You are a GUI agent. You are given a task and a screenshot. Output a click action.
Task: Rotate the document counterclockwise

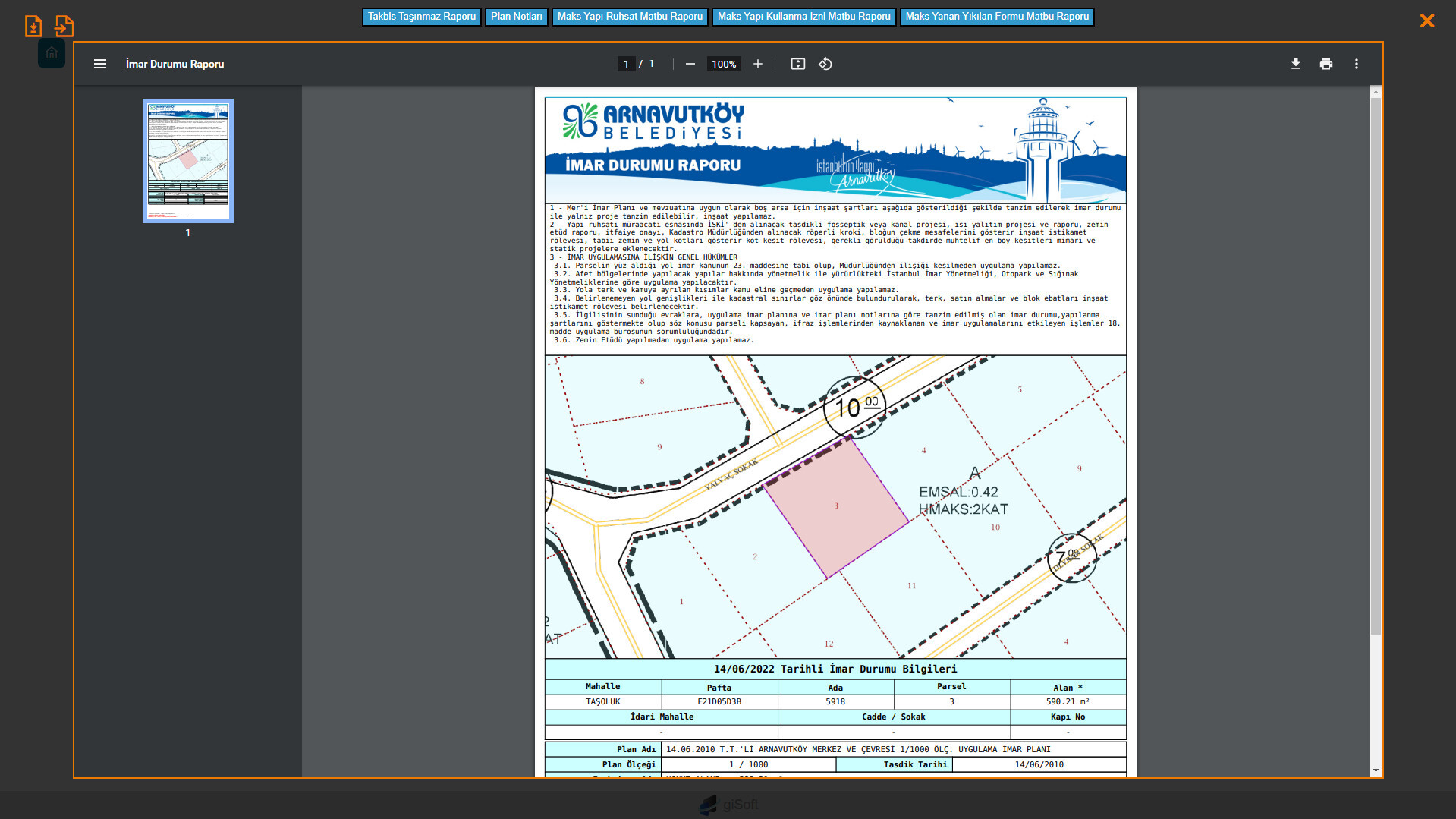point(825,65)
